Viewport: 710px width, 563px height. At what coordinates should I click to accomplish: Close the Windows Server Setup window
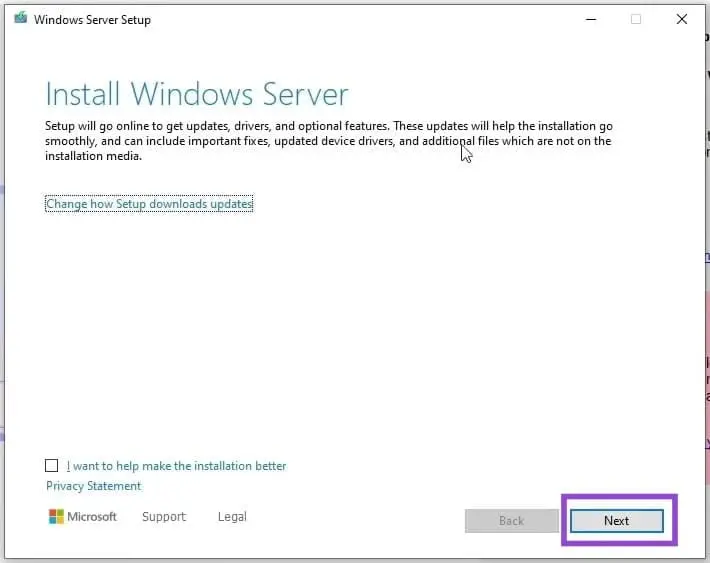[681, 19]
